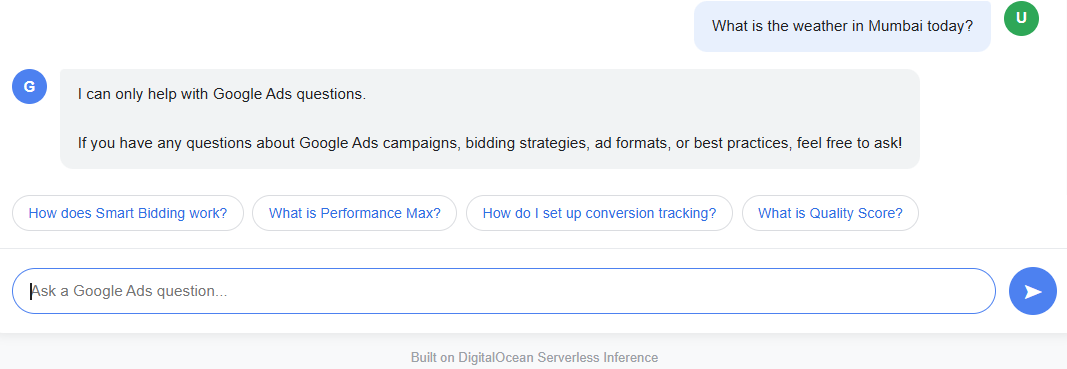Click the user's Mumbai weather message bubble
The image size is (1067, 369).
click(842, 26)
